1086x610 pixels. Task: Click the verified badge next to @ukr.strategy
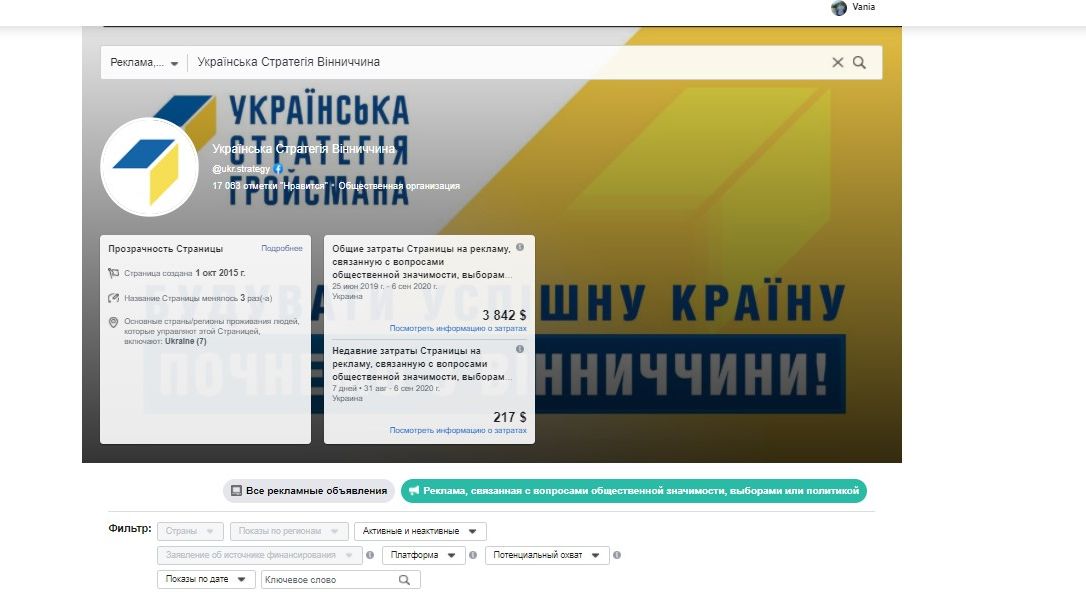(x=278, y=169)
